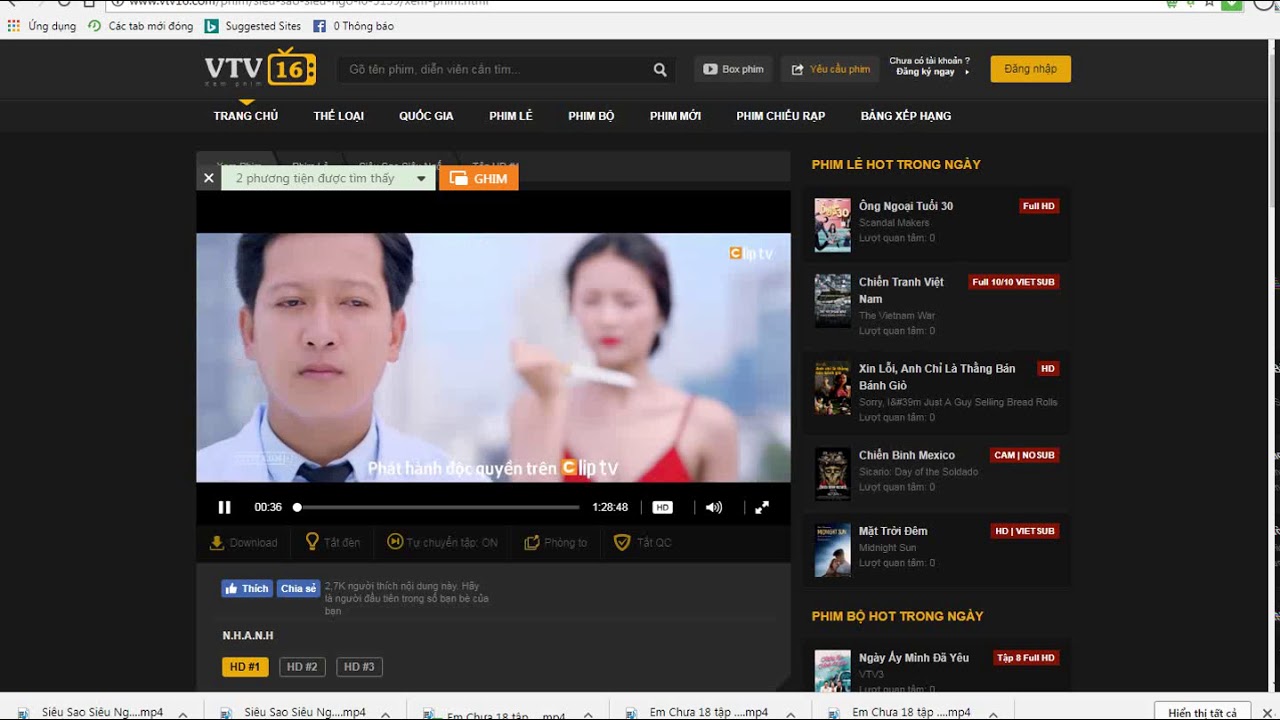
Task: Open Facebook '0 Thông báo' bookmark
Action: click(x=353, y=26)
